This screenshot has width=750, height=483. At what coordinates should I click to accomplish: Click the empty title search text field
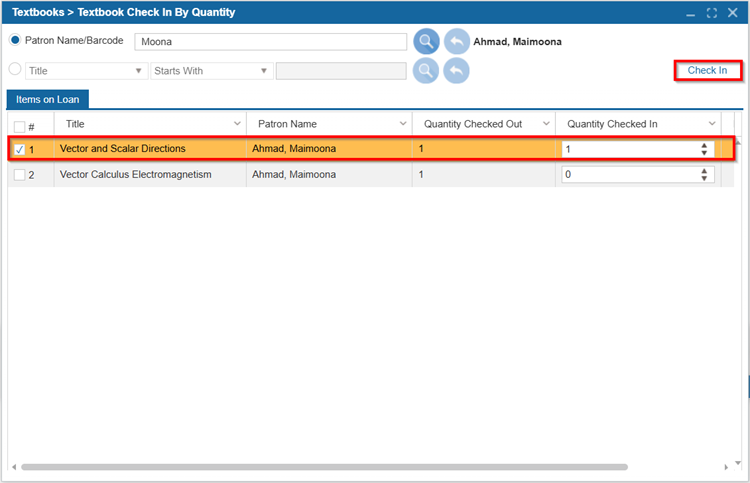[341, 71]
